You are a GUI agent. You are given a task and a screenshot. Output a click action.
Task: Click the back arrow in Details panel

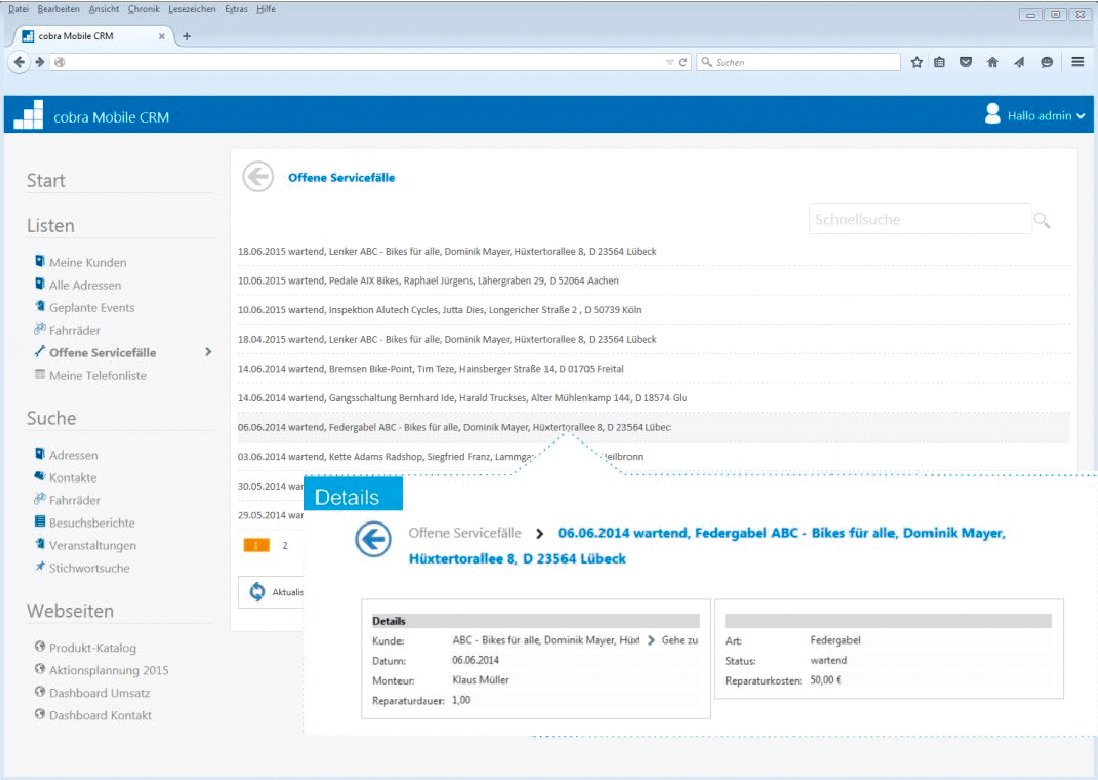coord(373,540)
